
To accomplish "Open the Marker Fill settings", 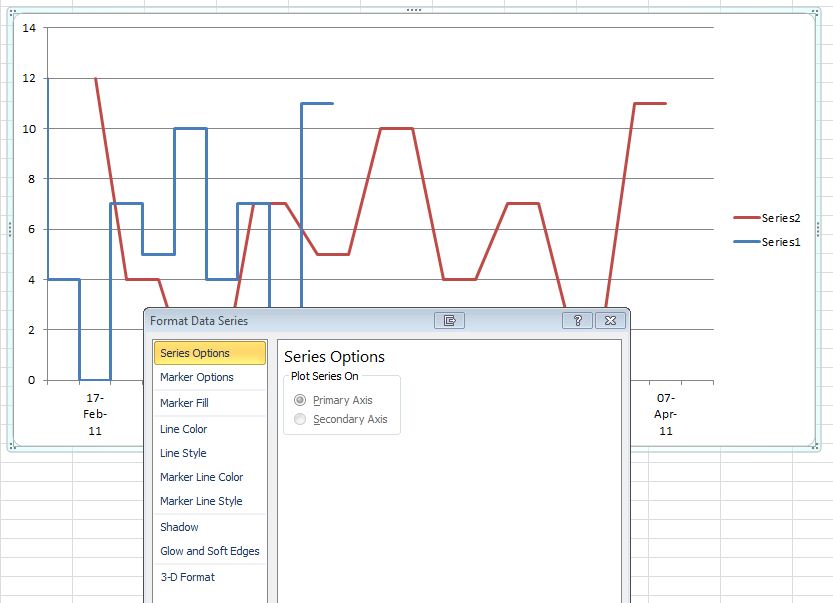I will tap(184, 403).
